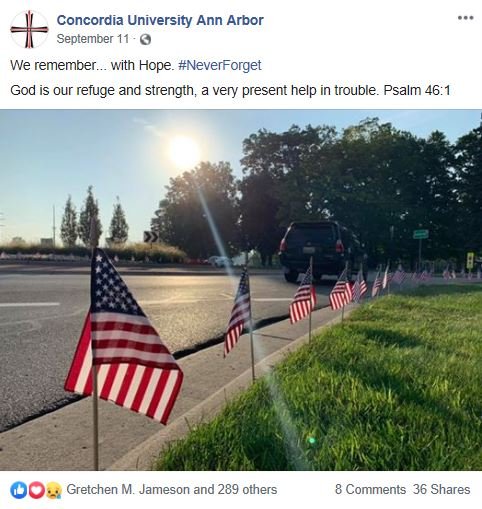
Task: Click the black SUV in the photo
Action: click(x=322, y=250)
